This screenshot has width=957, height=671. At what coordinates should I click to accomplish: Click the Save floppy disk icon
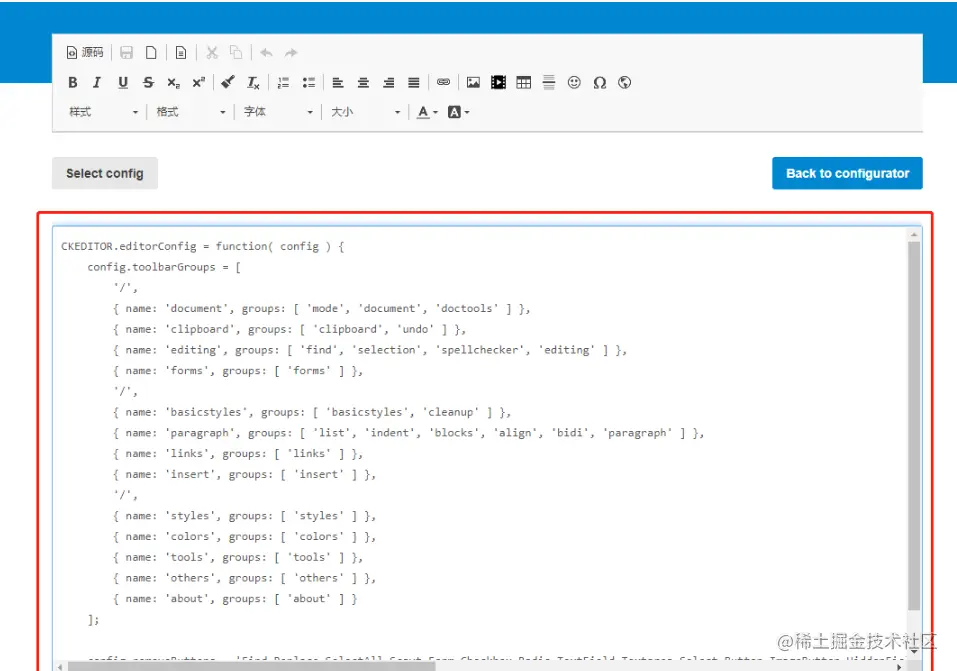tap(126, 53)
